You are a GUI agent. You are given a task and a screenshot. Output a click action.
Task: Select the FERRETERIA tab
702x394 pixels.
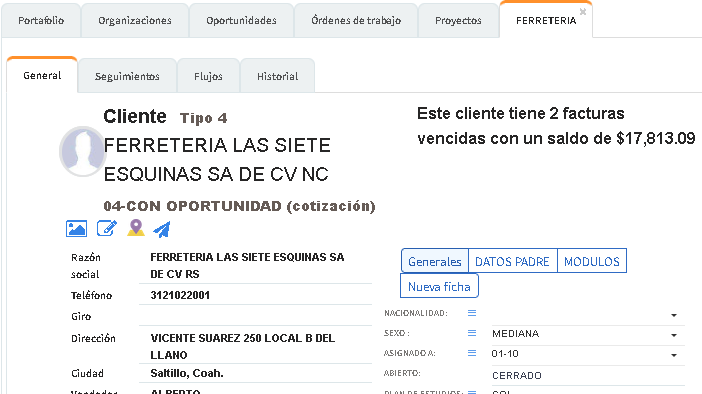tap(546, 21)
